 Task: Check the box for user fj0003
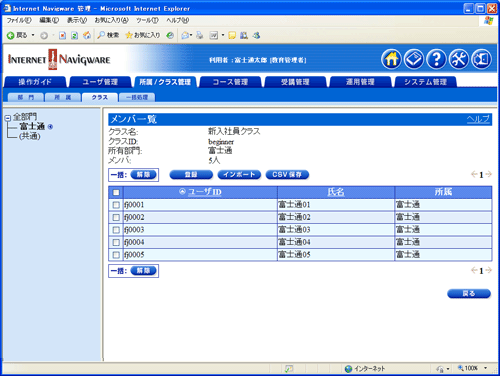[x=116, y=230]
